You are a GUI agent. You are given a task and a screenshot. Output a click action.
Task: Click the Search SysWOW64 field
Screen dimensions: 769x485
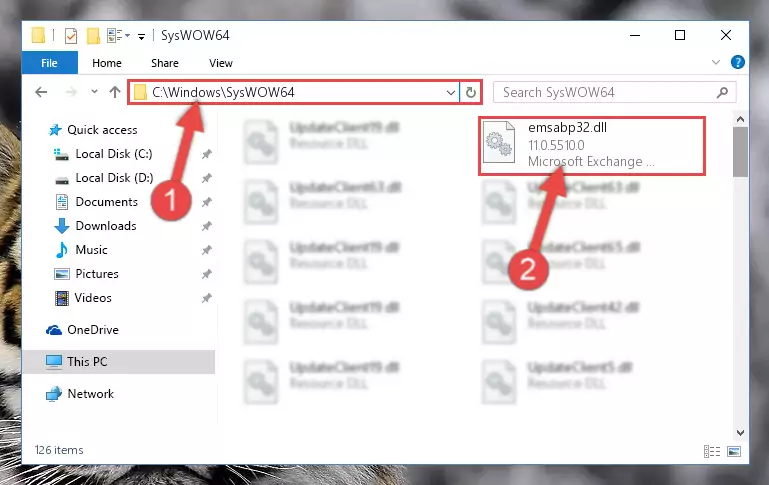(606, 92)
